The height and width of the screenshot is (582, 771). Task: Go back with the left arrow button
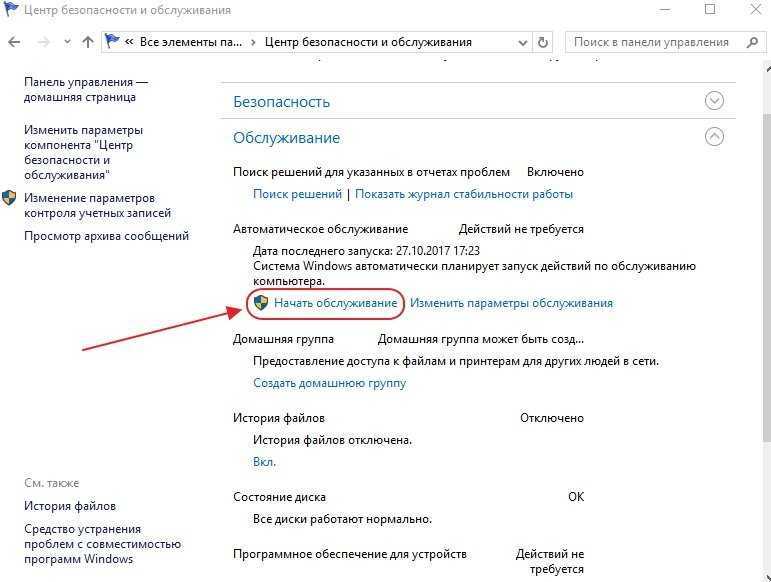tap(14, 42)
